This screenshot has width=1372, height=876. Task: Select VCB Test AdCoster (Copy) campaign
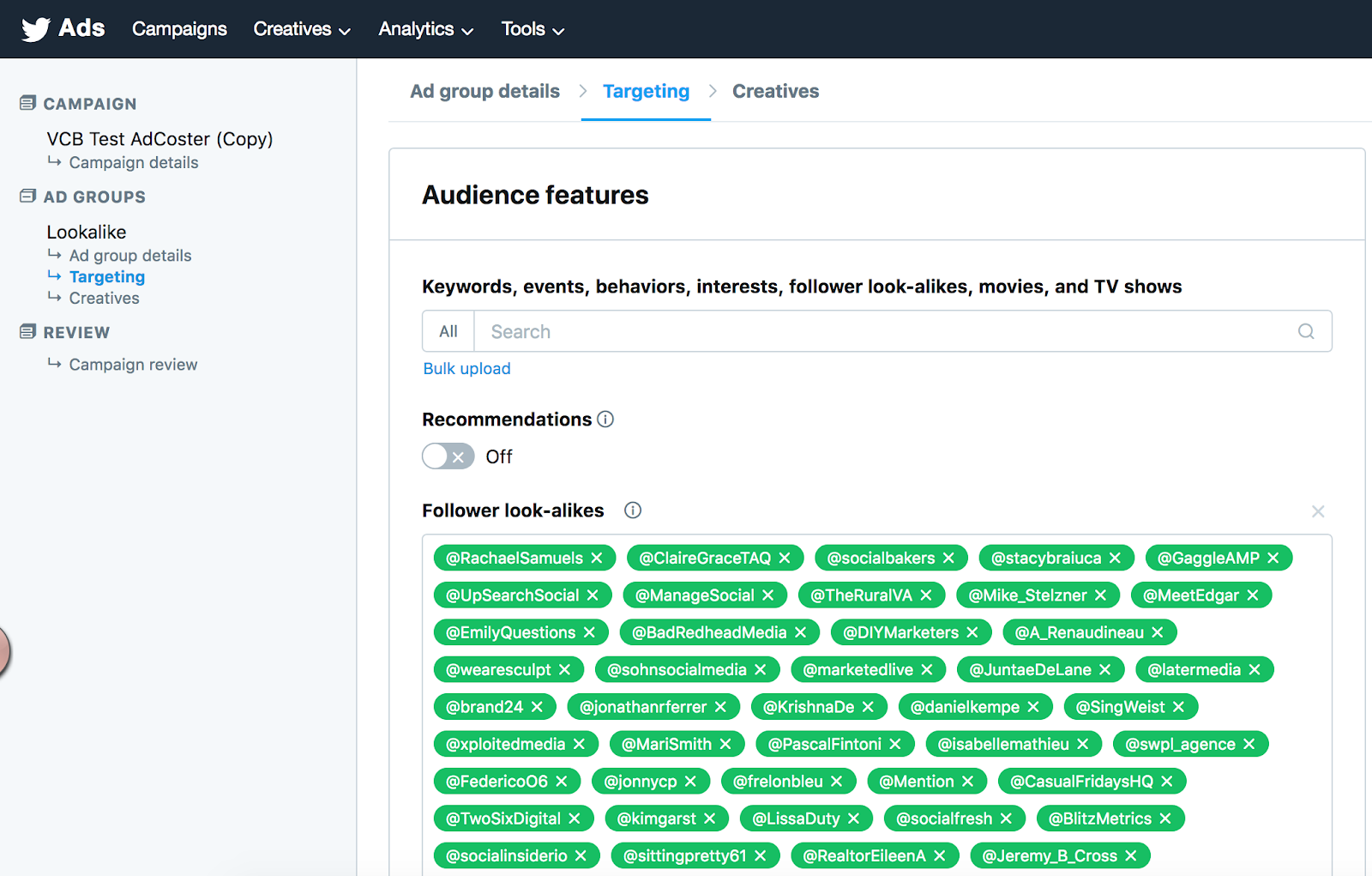(x=159, y=139)
